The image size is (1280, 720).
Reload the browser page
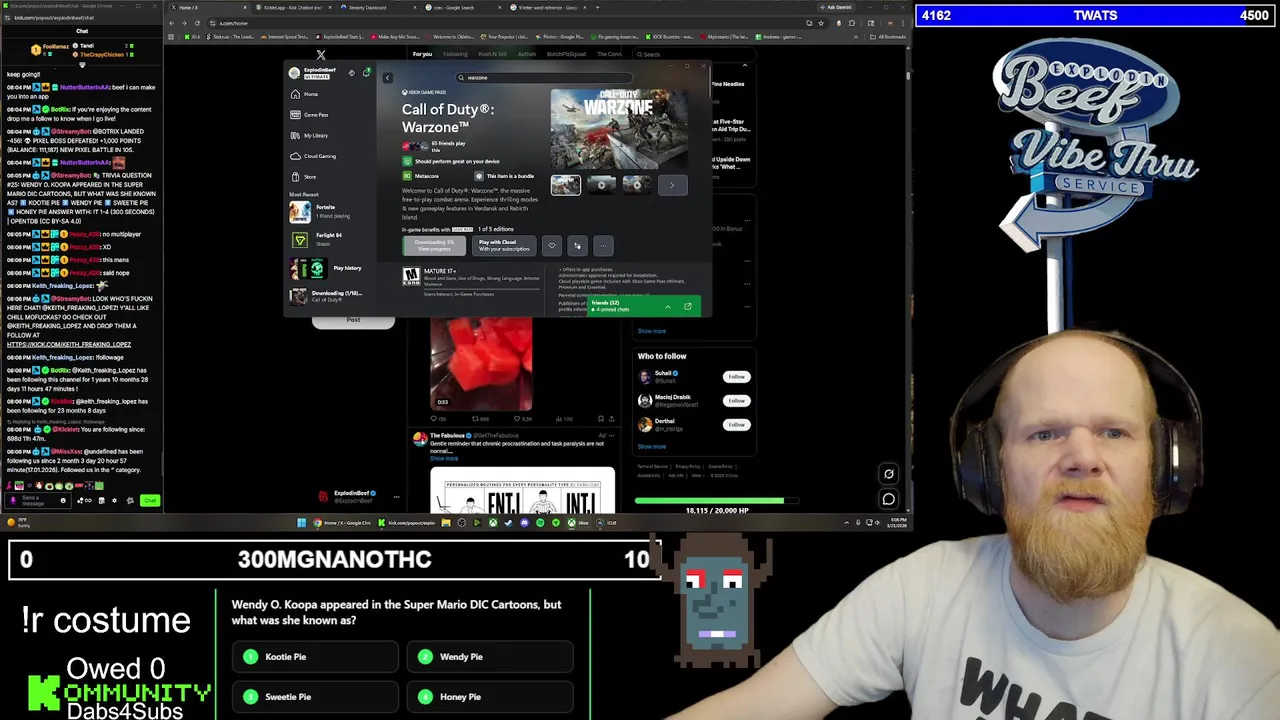[197, 23]
